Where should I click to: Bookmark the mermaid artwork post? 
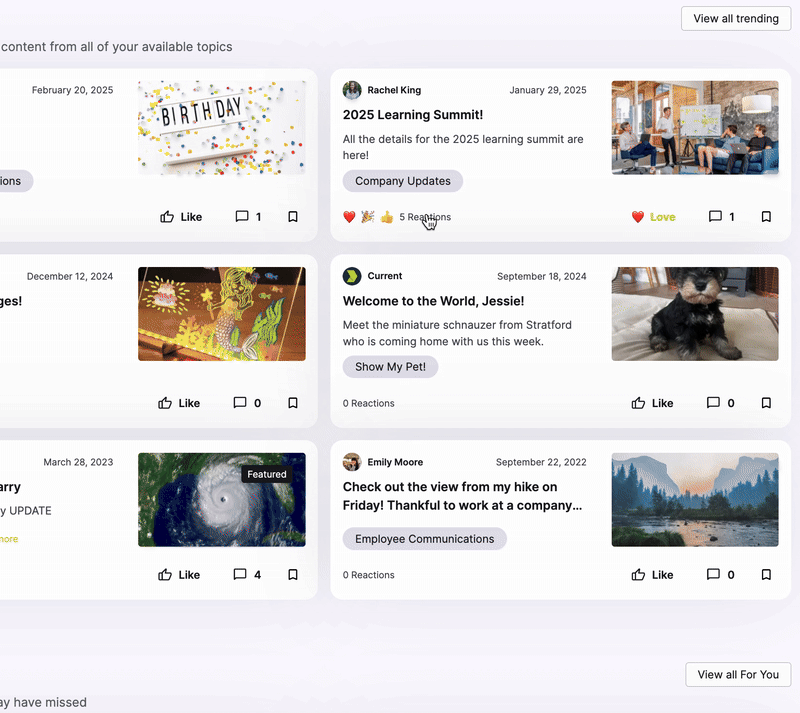pos(293,403)
